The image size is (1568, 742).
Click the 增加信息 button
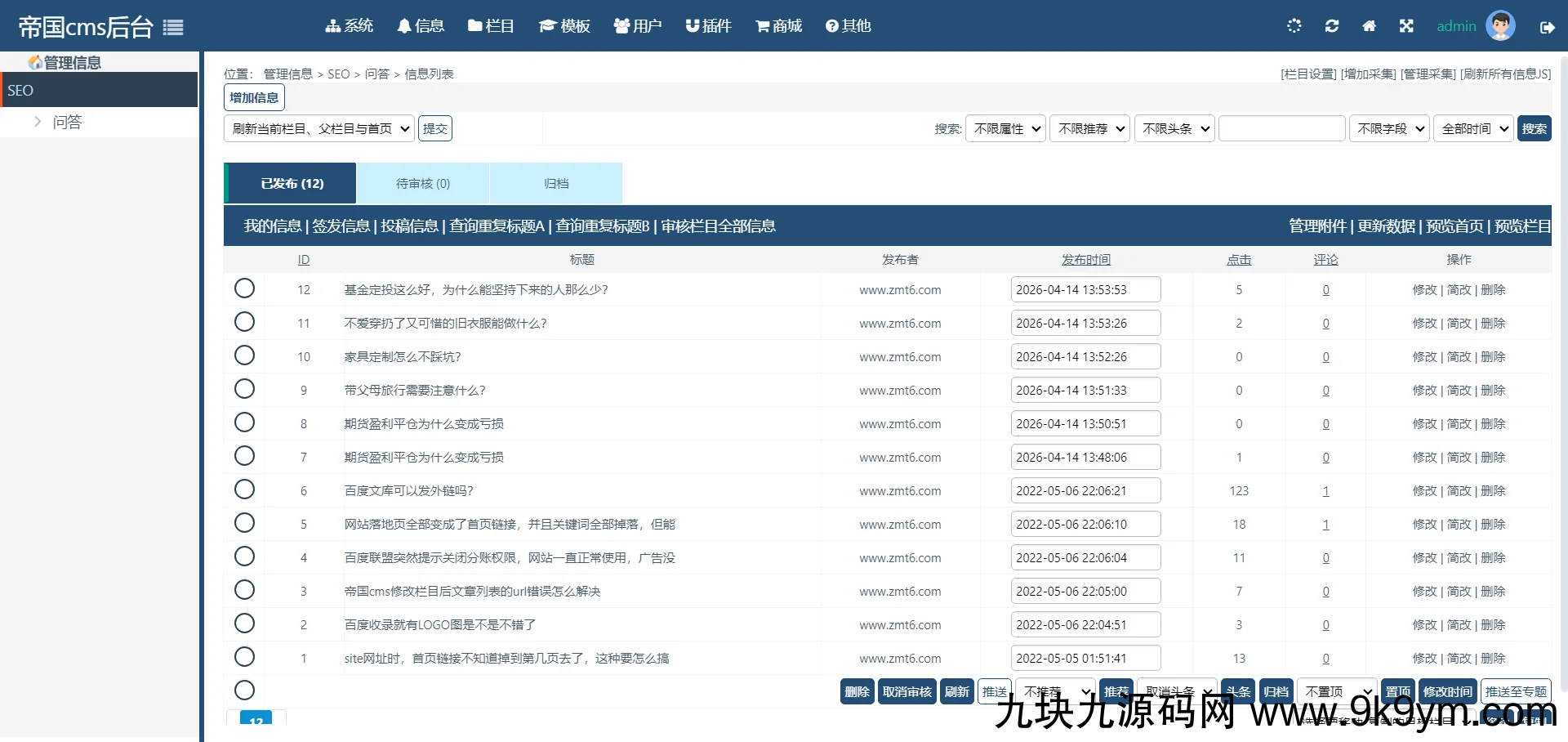tap(254, 97)
